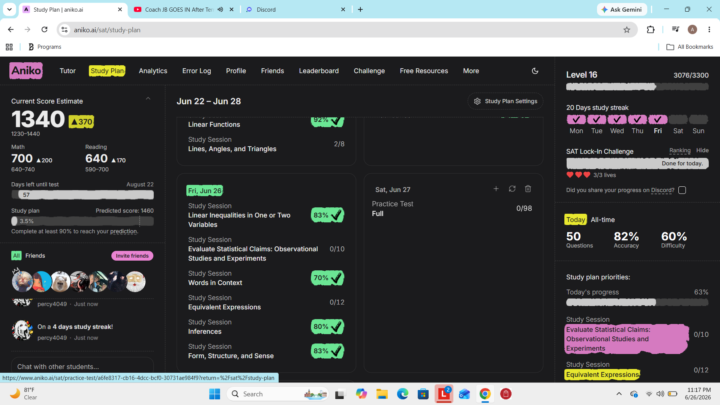Screen dimensions: 720x405
Task: Check the Discord share progress checkbox
Action: pyautogui.click(x=682, y=190)
